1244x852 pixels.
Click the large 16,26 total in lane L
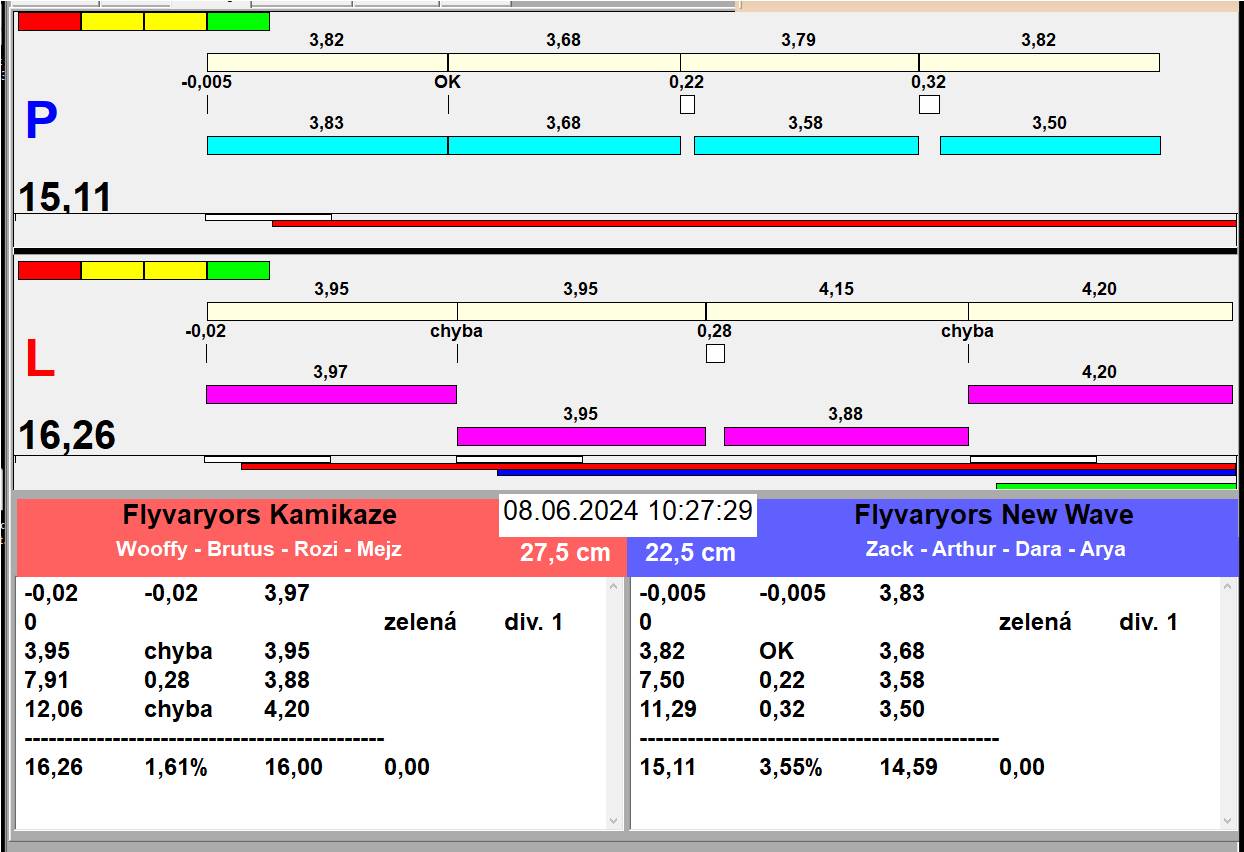pyautogui.click(x=67, y=436)
